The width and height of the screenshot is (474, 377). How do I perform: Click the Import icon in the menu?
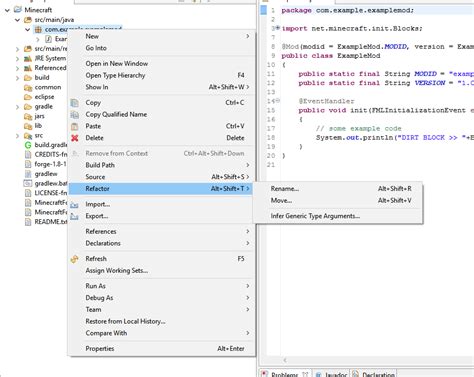coord(75,204)
